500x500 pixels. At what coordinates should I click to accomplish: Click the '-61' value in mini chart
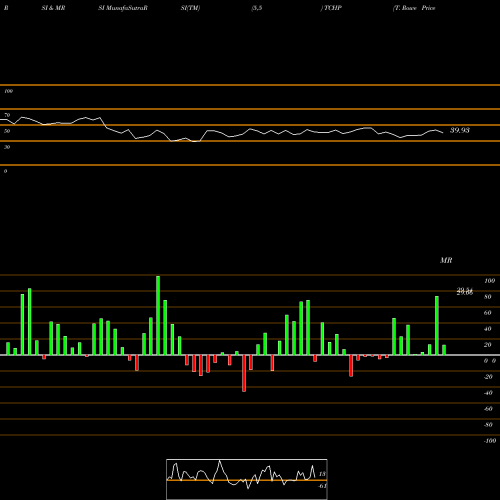point(322,486)
